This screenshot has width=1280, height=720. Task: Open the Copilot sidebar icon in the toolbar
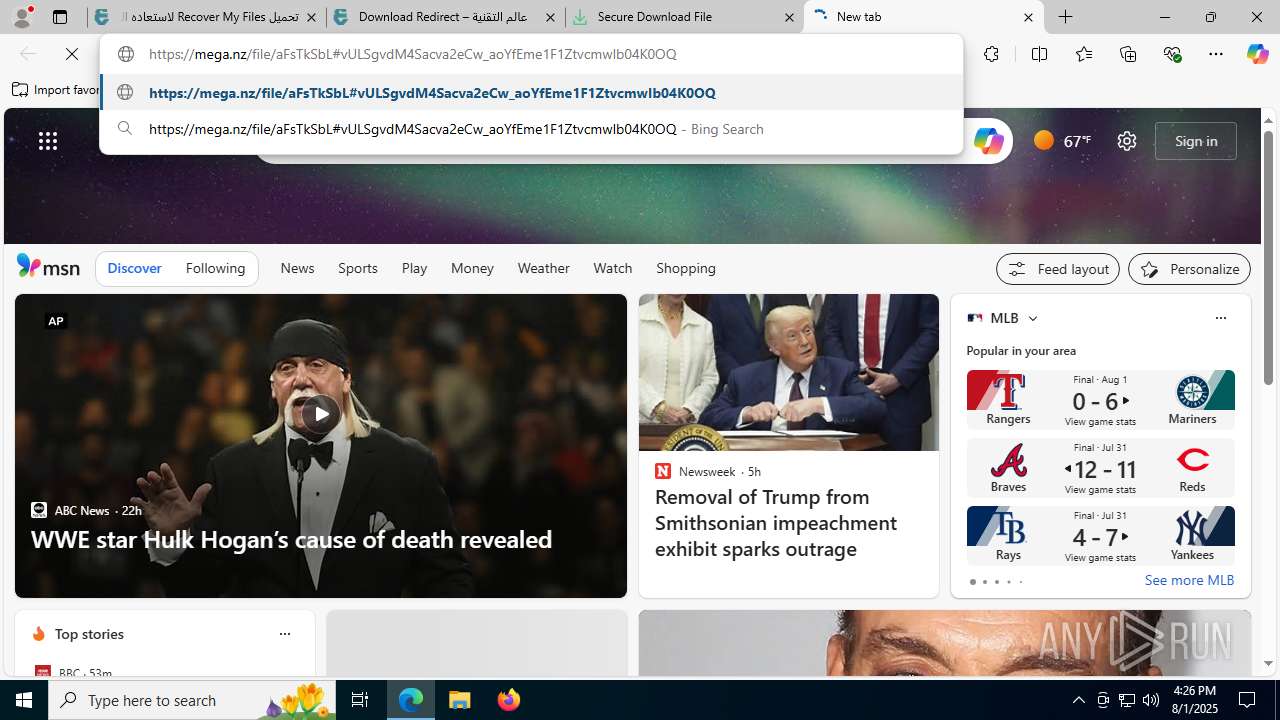tap(1257, 54)
